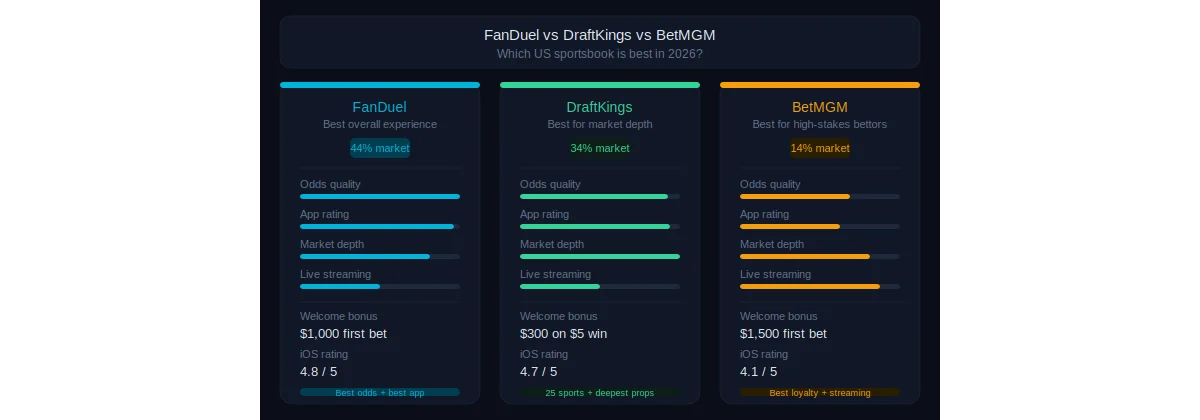Click BetMGM's Market depth bar

point(820,256)
